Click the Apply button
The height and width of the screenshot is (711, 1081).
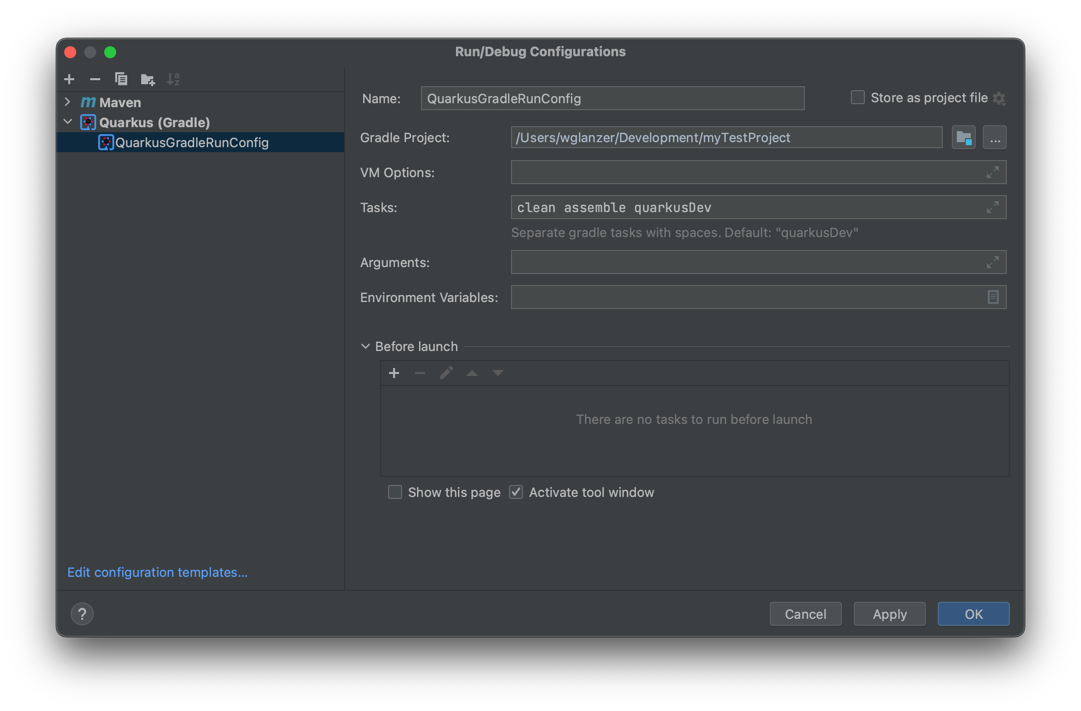pyautogui.click(x=889, y=614)
